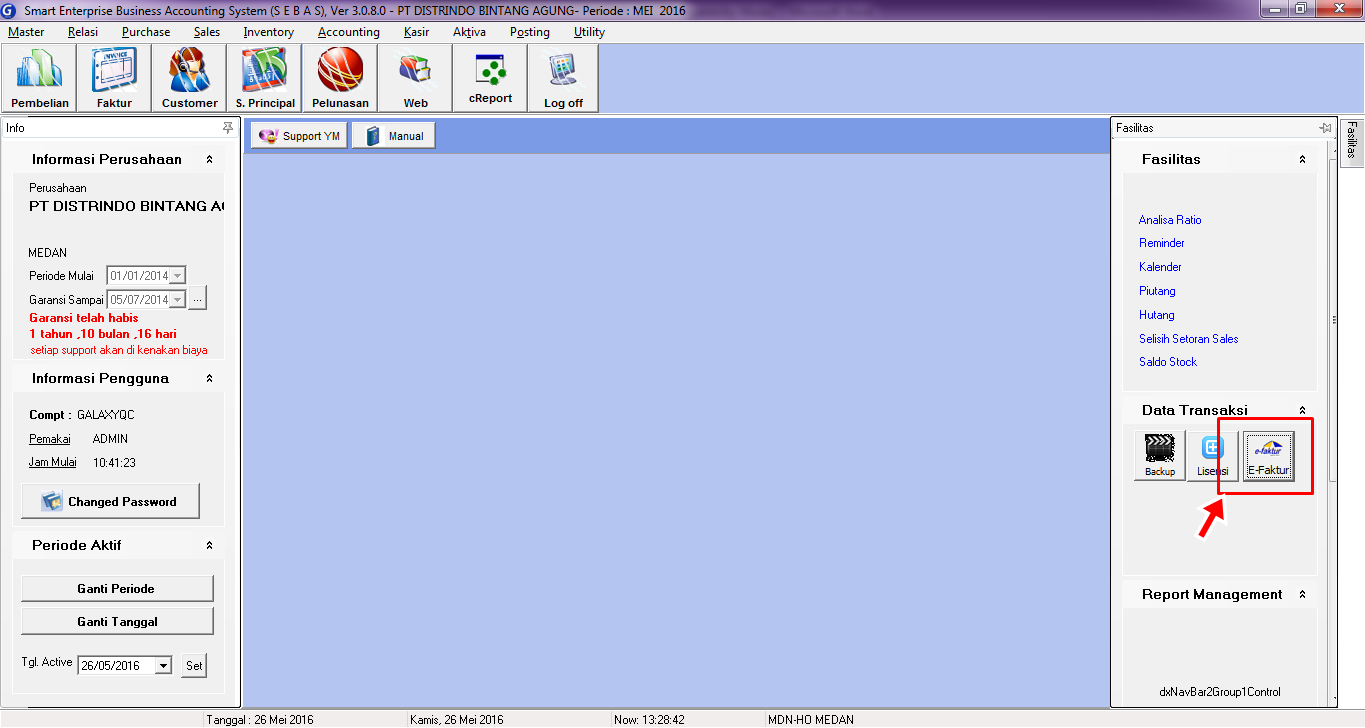Open the Customer toolbar icon
Viewport: 1365px width, 728px height.
pos(189,78)
